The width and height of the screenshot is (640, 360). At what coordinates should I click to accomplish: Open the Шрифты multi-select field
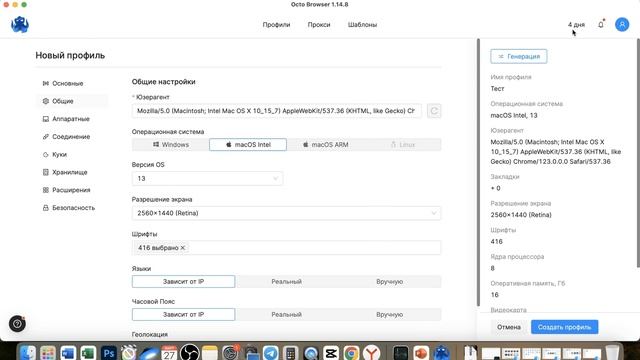point(286,248)
